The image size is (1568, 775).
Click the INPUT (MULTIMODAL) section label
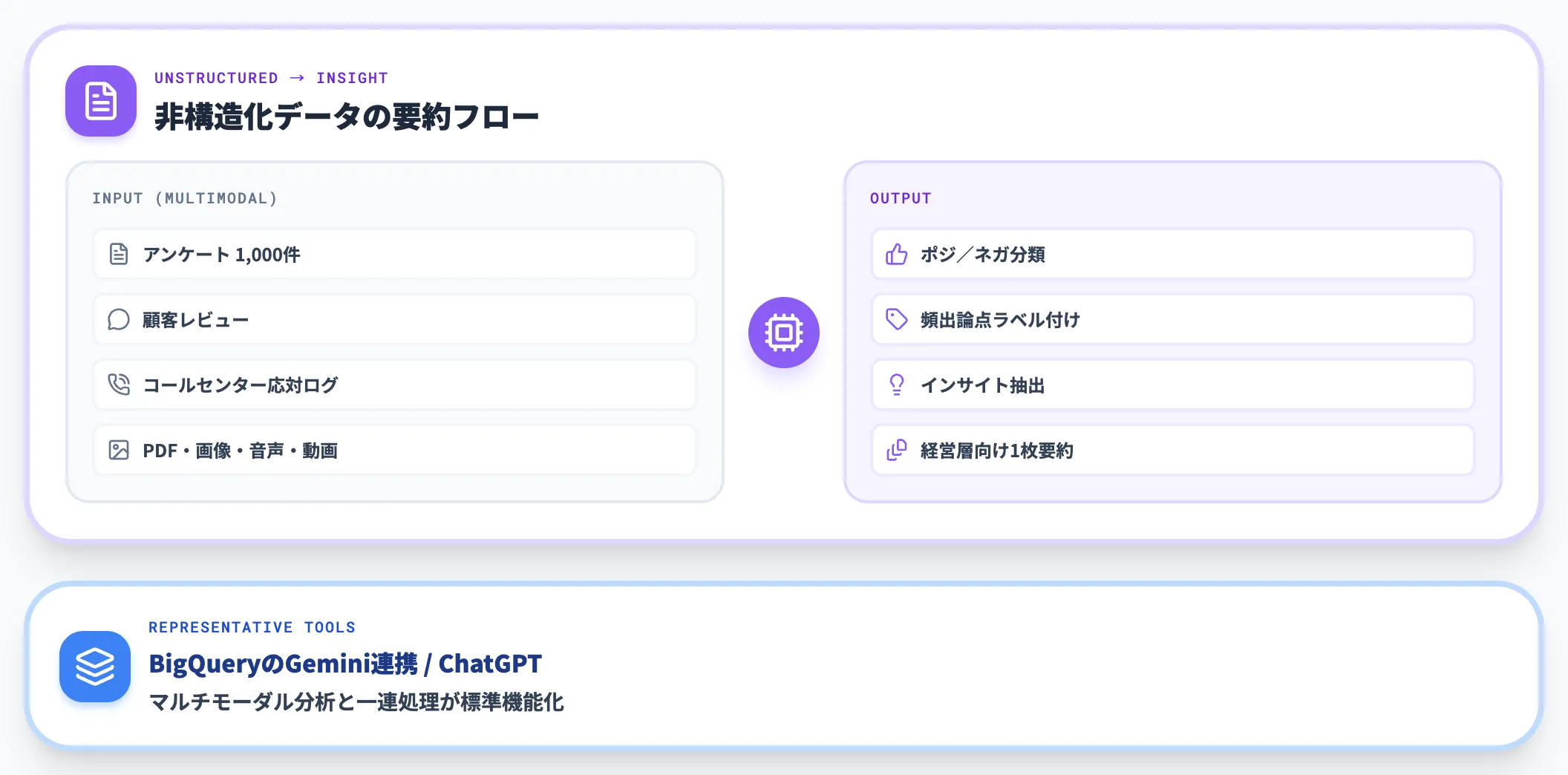click(185, 198)
